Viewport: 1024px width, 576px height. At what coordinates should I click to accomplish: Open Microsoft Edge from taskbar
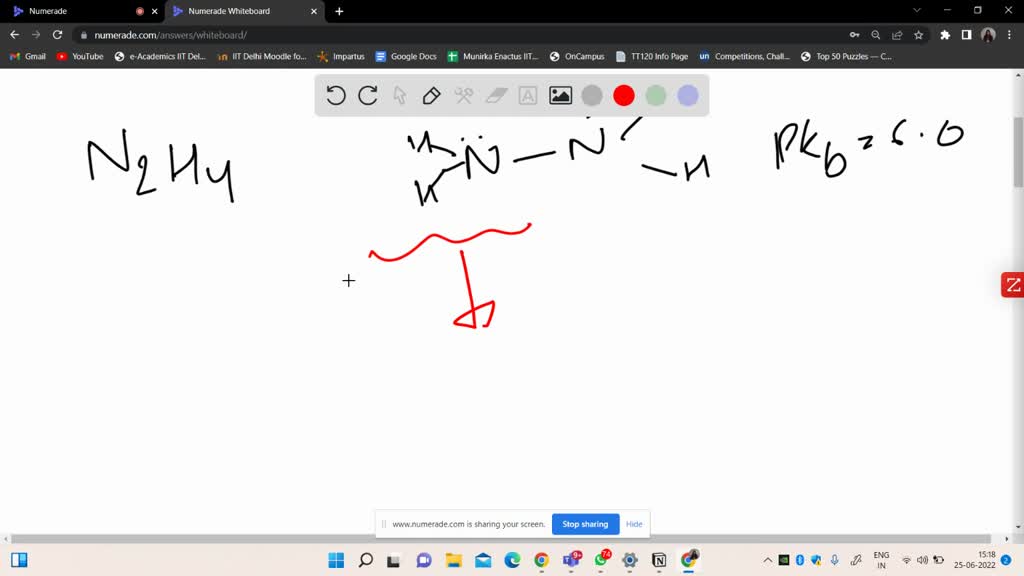[x=513, y=560]
